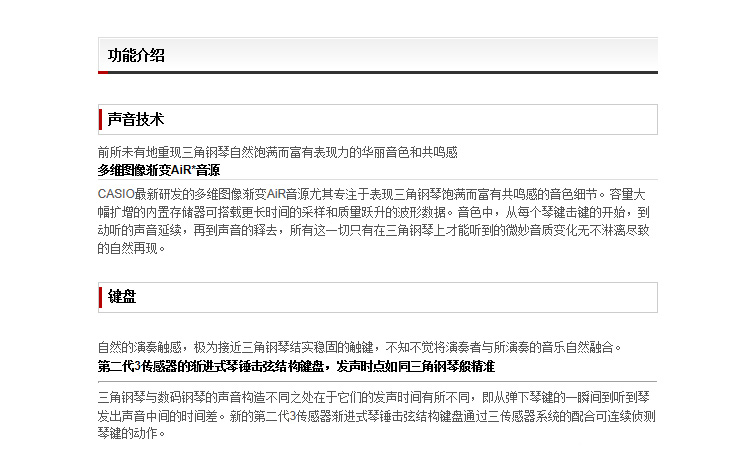This screenshot has height=453, width=750.
Task: Click the line starting 幅扩增的内置存储器
Action: tap(374, 212)
